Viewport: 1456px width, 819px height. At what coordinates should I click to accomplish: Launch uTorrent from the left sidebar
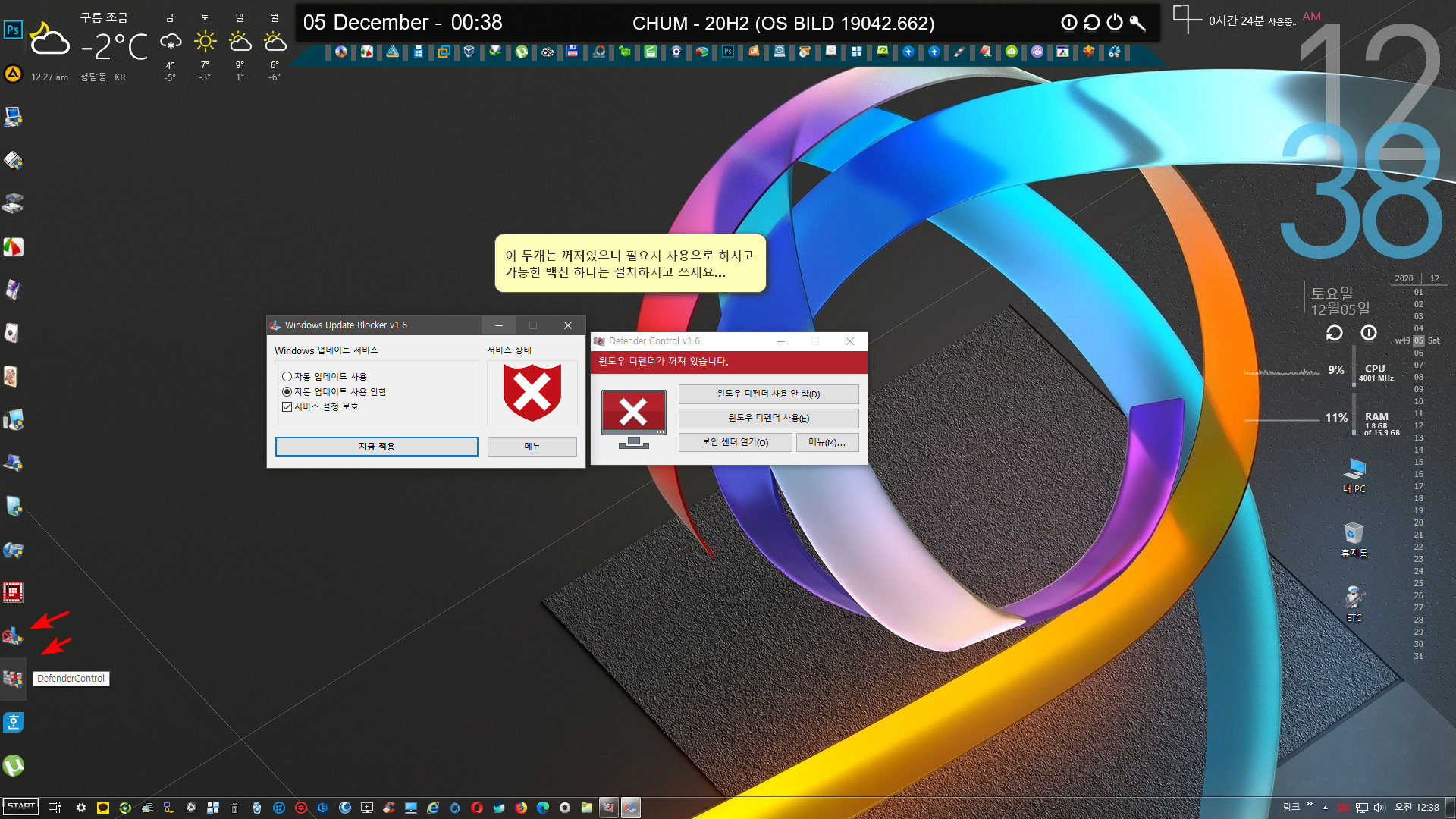[13, 766]
